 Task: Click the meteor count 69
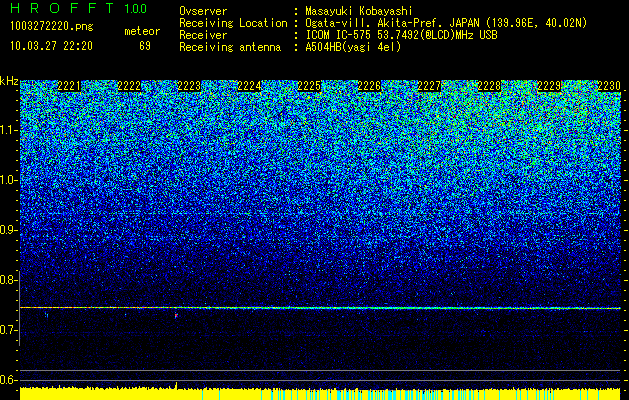[x=145, y=46]
